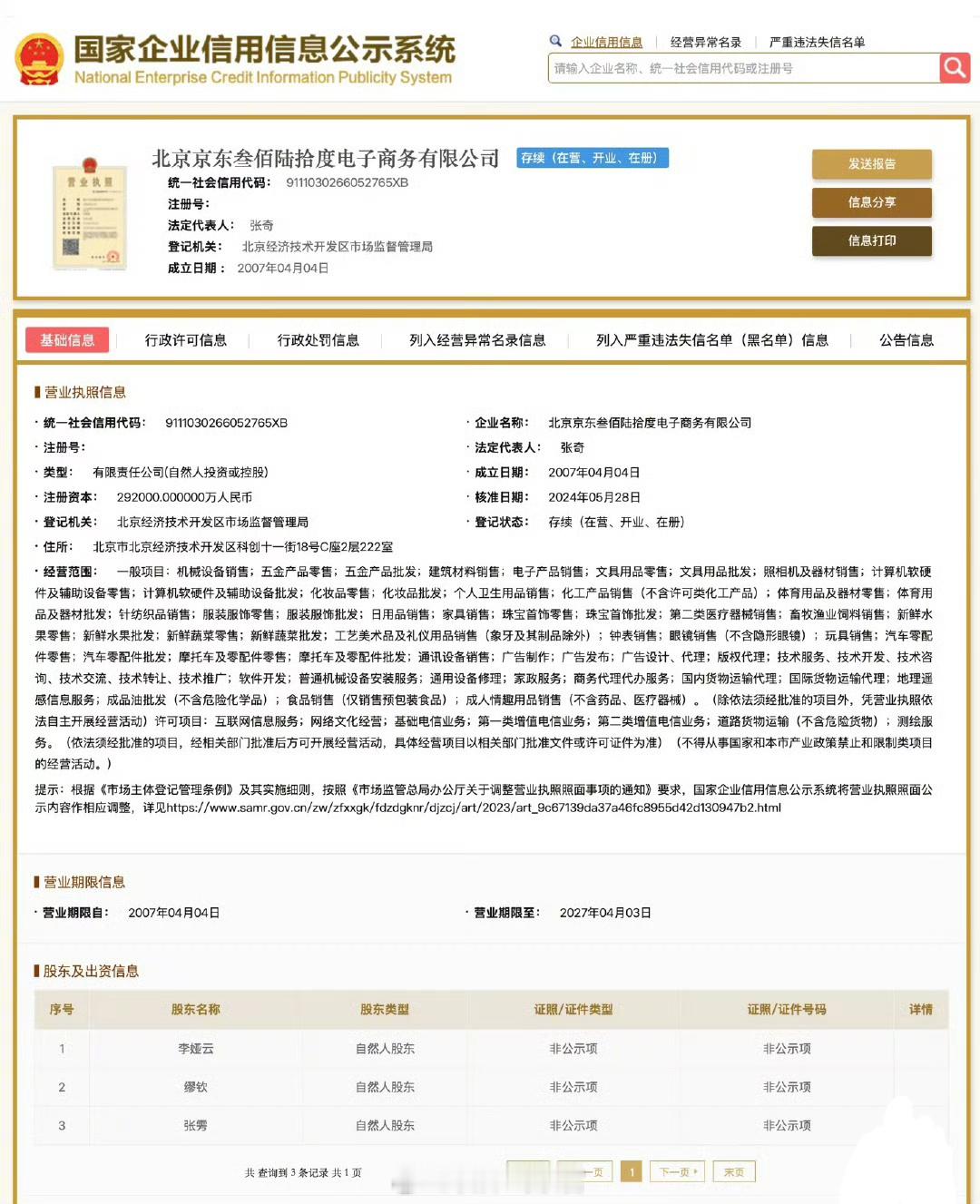
Task: Select shareholder 张雱 in row 3
Action: point(195,1125)
